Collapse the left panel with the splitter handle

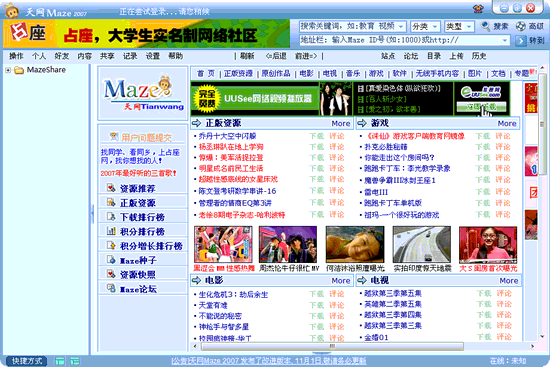point(92,213)
